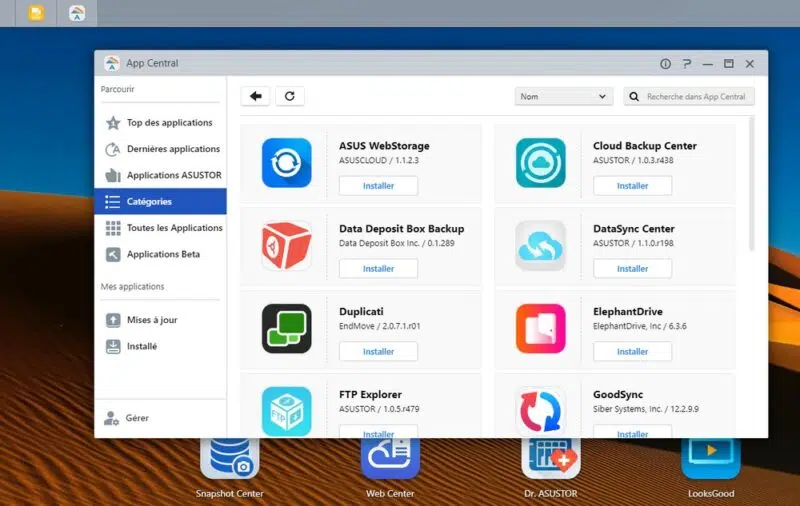Show Toutes les Applications
Screen dimensions: 800x506
160,227
